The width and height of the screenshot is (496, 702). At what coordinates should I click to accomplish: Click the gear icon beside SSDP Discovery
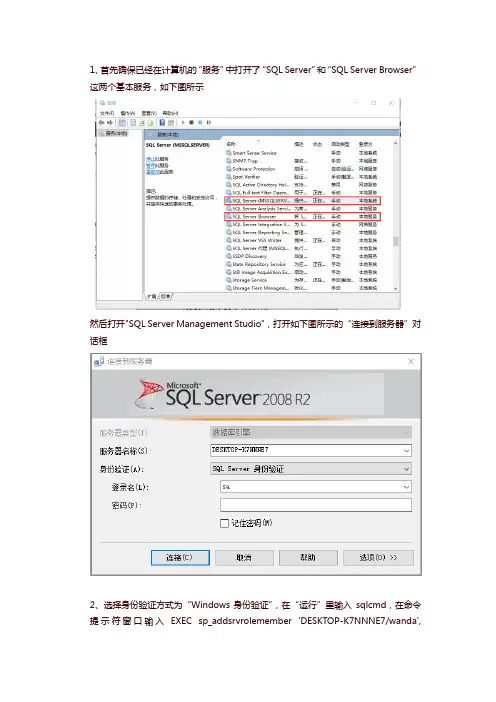tap(229, 256)
